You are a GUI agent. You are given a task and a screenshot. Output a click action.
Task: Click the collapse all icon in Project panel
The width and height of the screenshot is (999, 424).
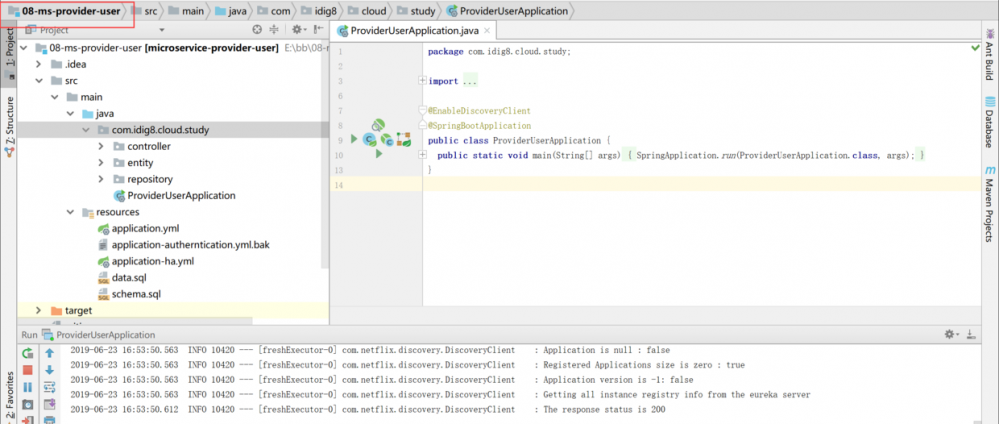275,30
